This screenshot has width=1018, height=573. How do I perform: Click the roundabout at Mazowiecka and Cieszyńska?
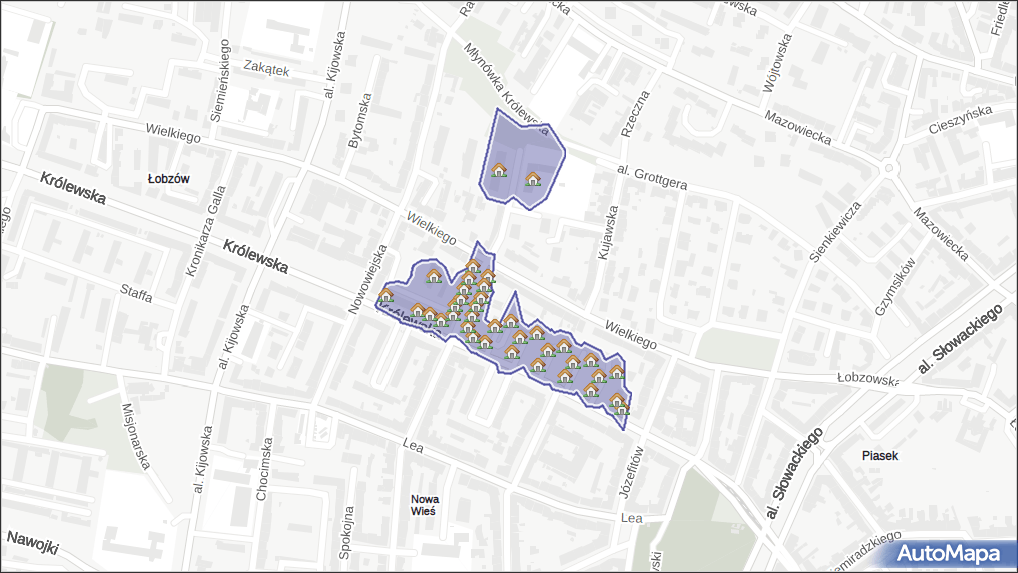pos(890,168)
